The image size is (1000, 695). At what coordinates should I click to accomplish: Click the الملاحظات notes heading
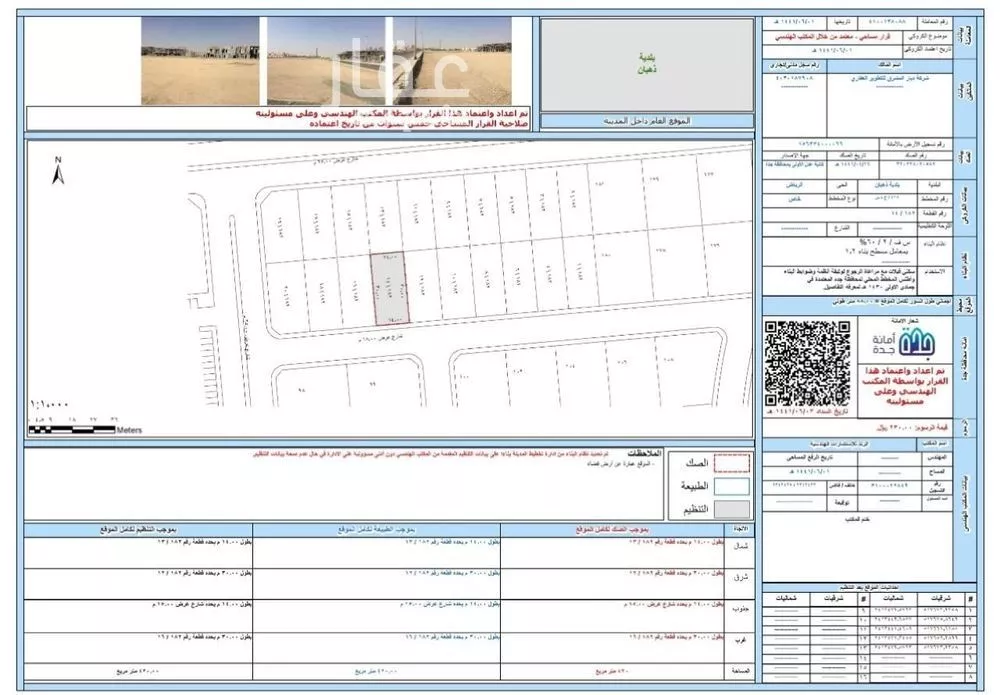[638, 453]
